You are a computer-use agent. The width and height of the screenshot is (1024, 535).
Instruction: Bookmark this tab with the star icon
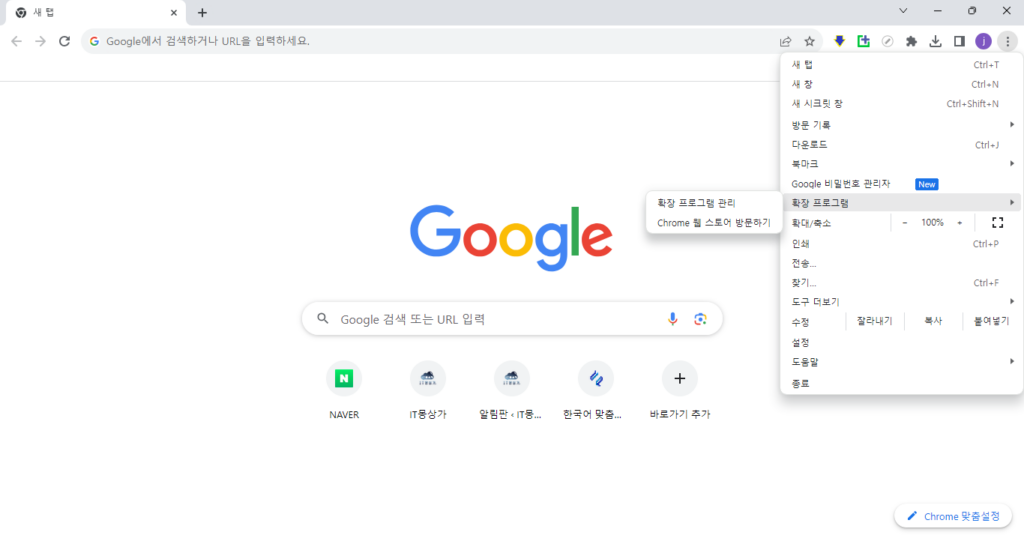click(x=810, y=41)
